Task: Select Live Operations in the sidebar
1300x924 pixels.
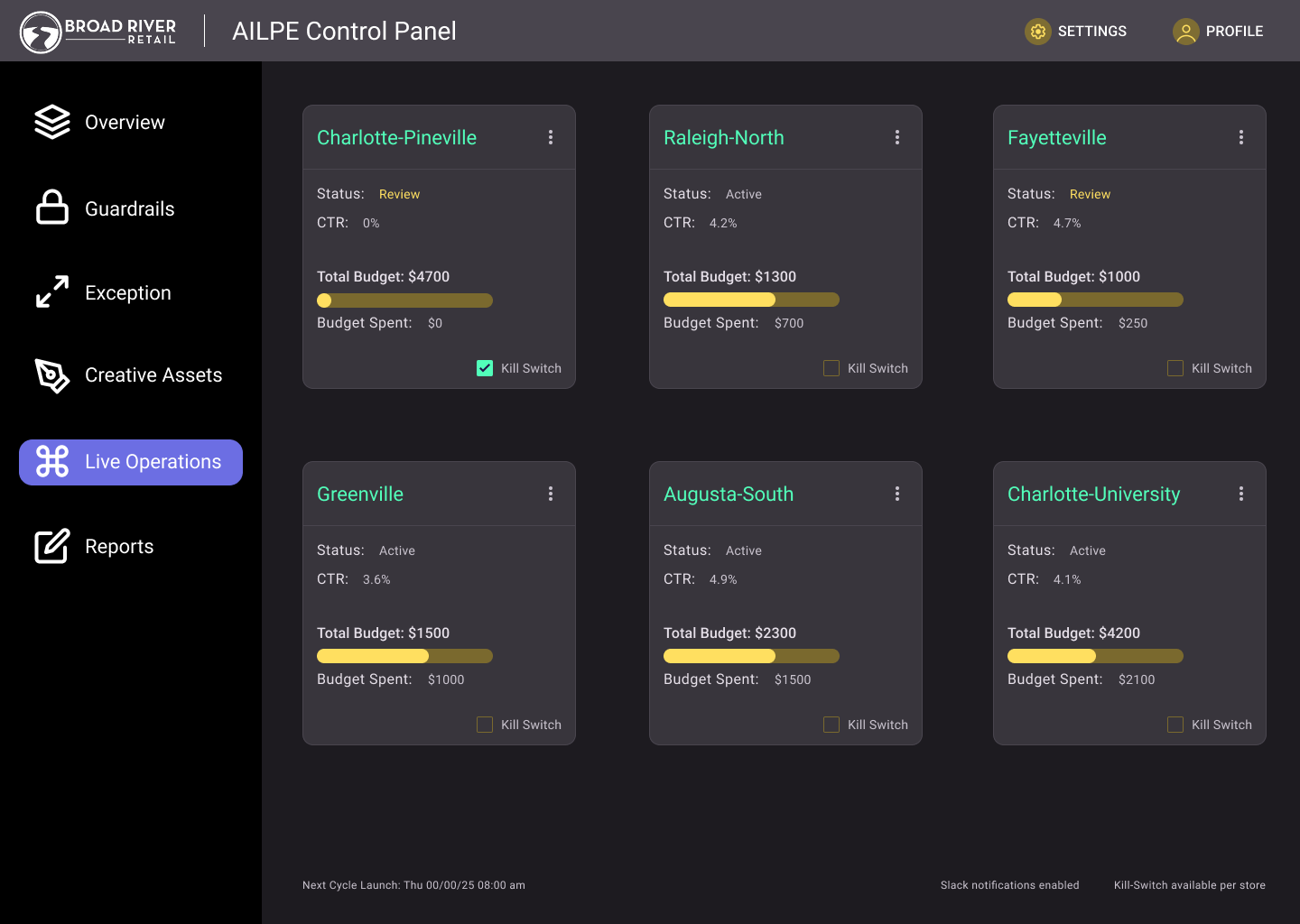Action: pos(131,462)
